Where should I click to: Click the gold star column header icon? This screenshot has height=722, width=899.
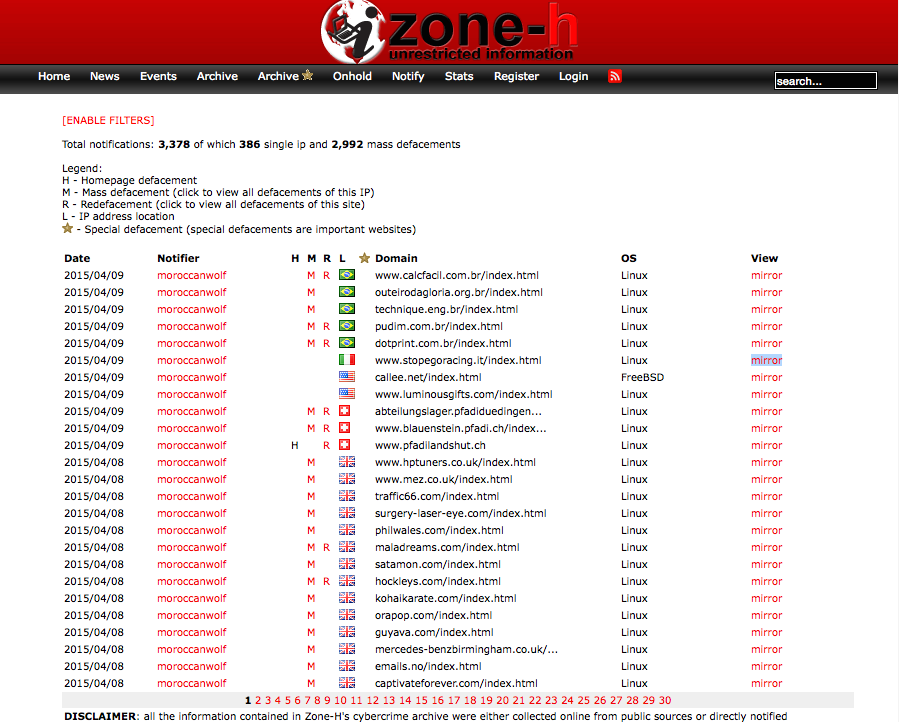click(x=364, y=258)
